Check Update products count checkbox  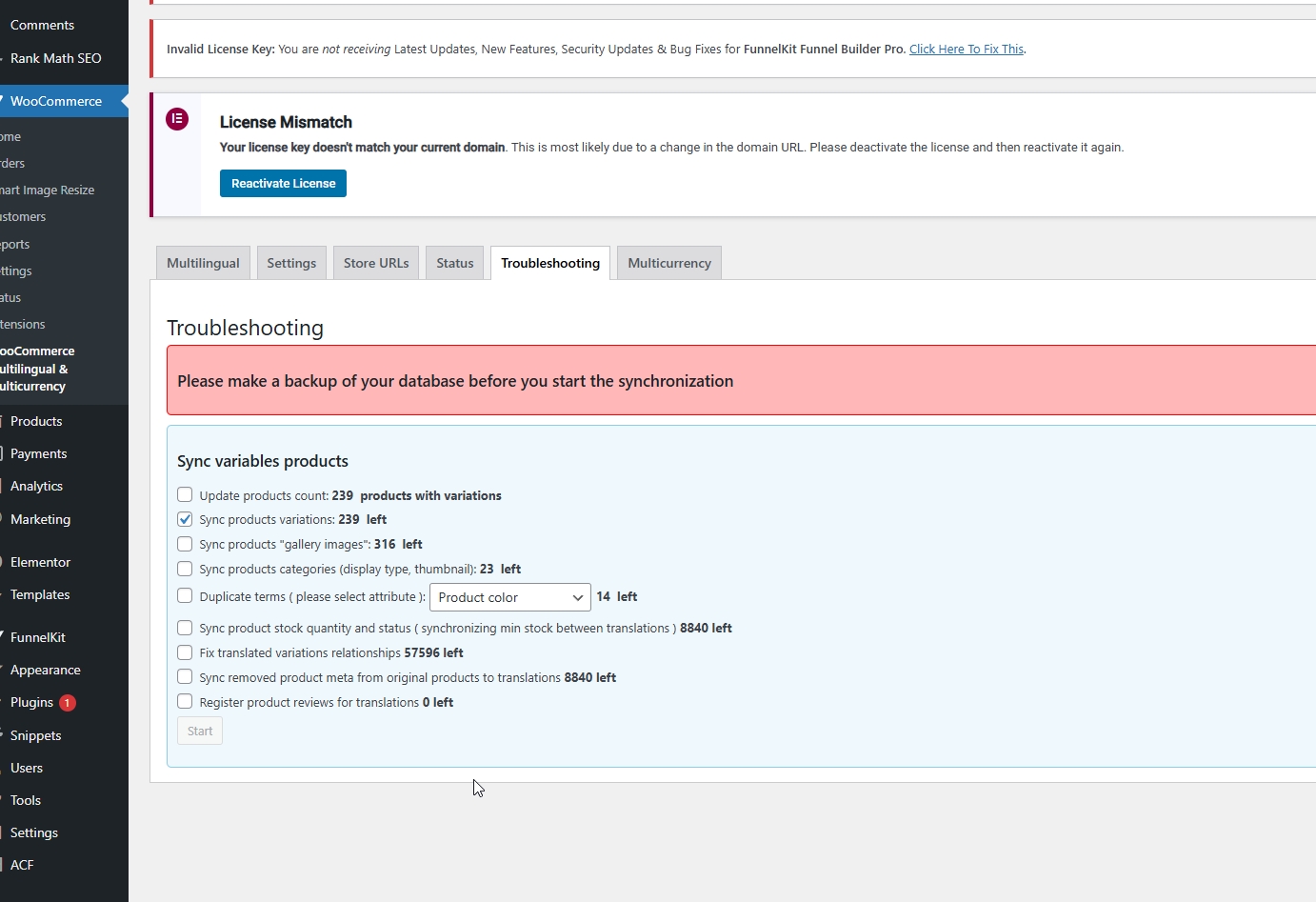[x=185, y=494]
